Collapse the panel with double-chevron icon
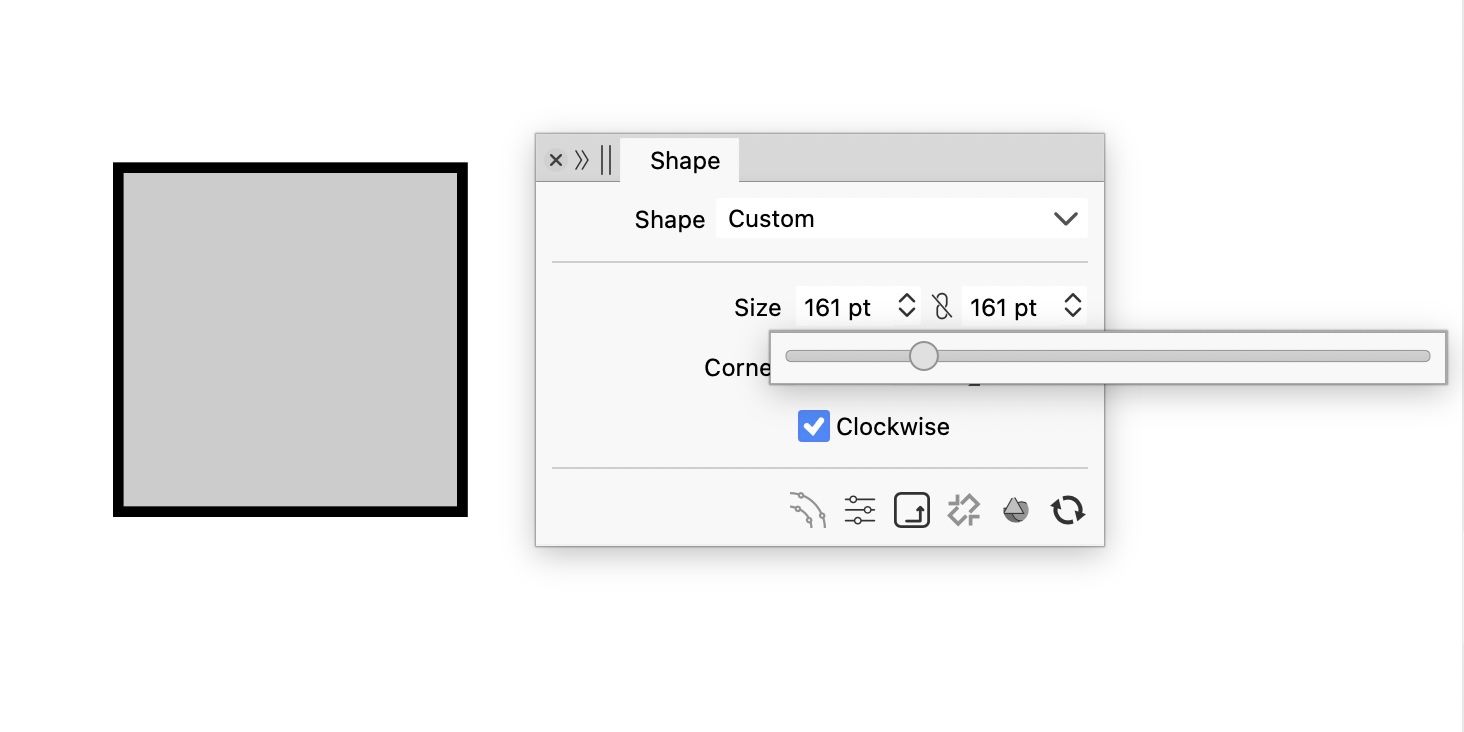 pos(582,160)
